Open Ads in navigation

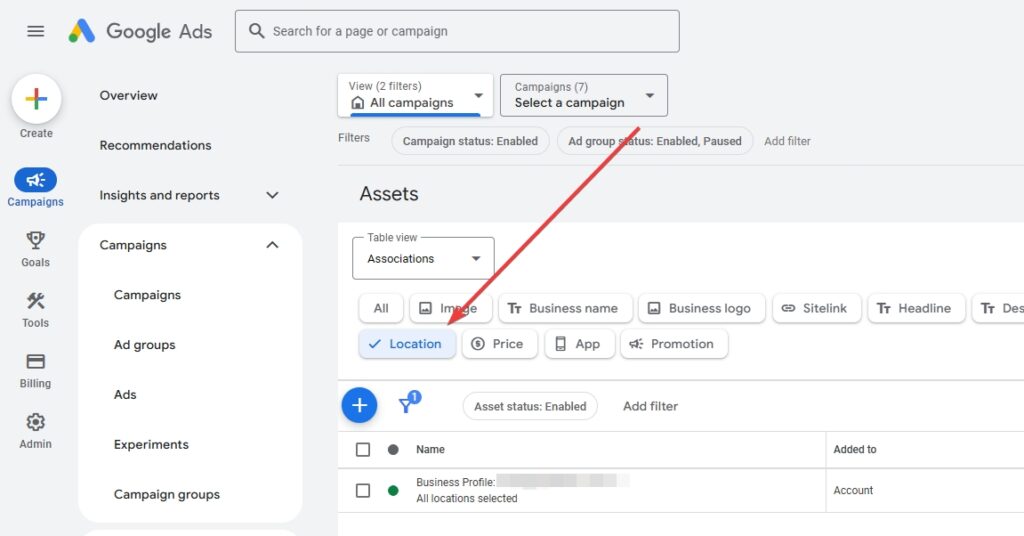(125, 394)
